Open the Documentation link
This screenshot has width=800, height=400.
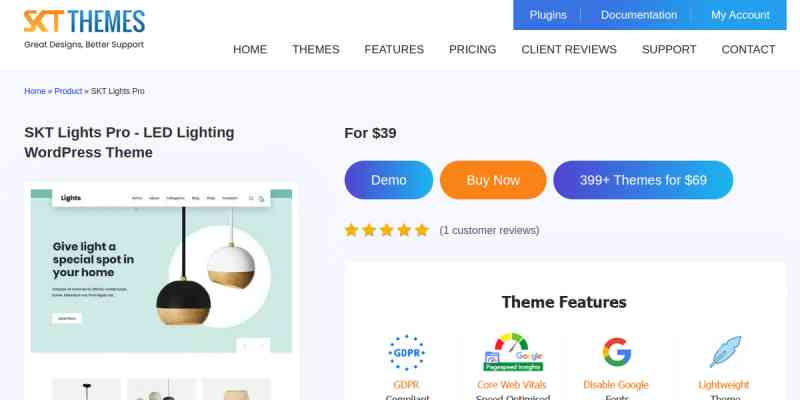coord(639,15)
